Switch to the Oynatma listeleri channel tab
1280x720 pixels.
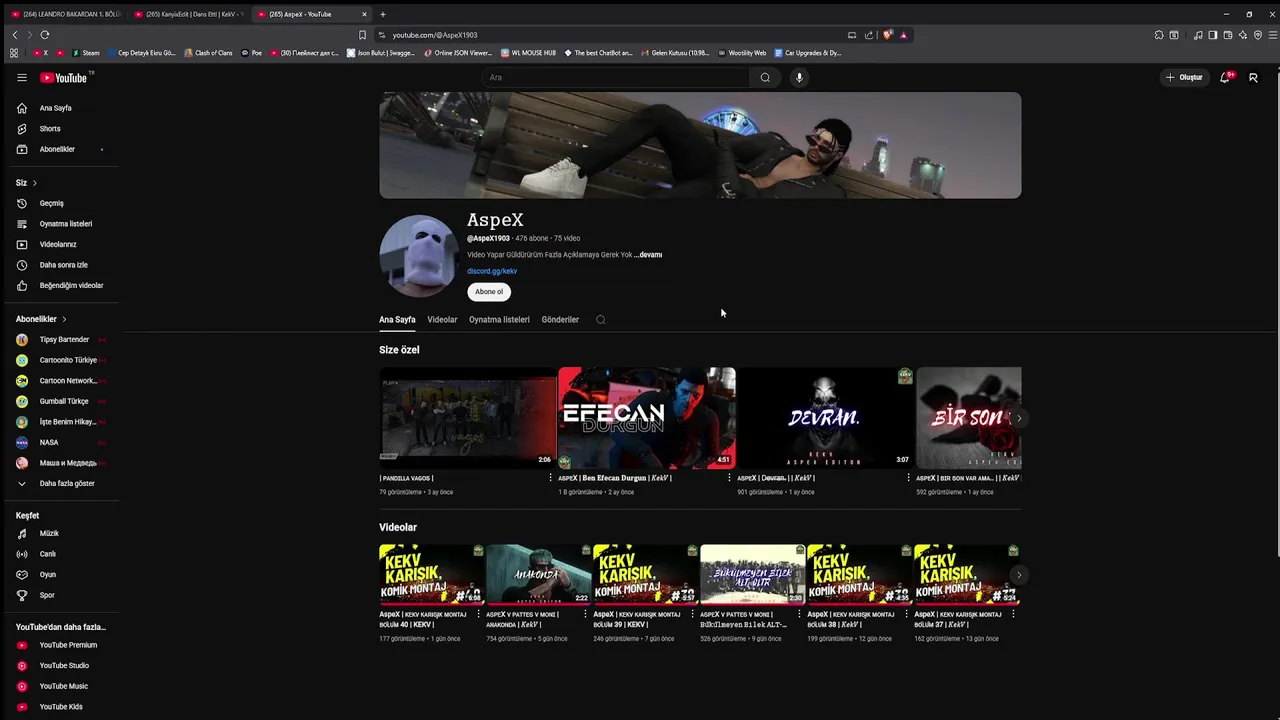499,320
